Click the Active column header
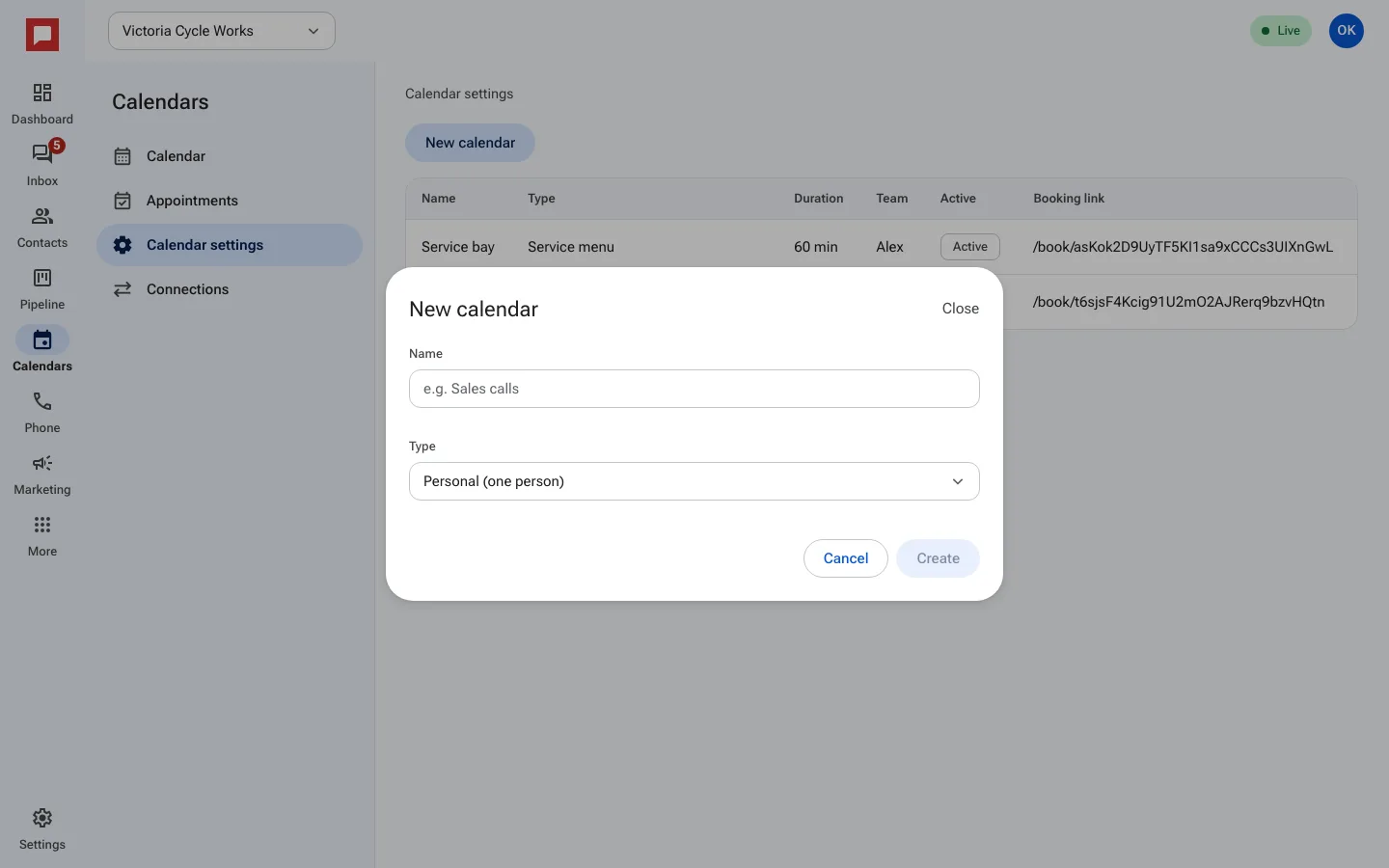Viewport: 1389px width, 868px height. (958, 199)
